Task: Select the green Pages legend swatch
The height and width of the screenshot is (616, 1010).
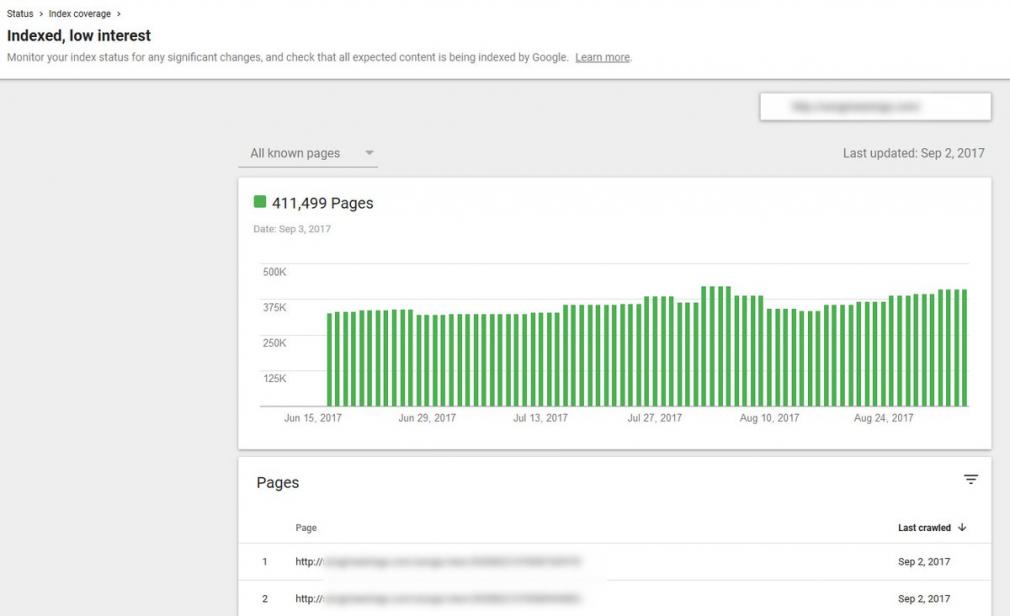Action: pos(260,202)
